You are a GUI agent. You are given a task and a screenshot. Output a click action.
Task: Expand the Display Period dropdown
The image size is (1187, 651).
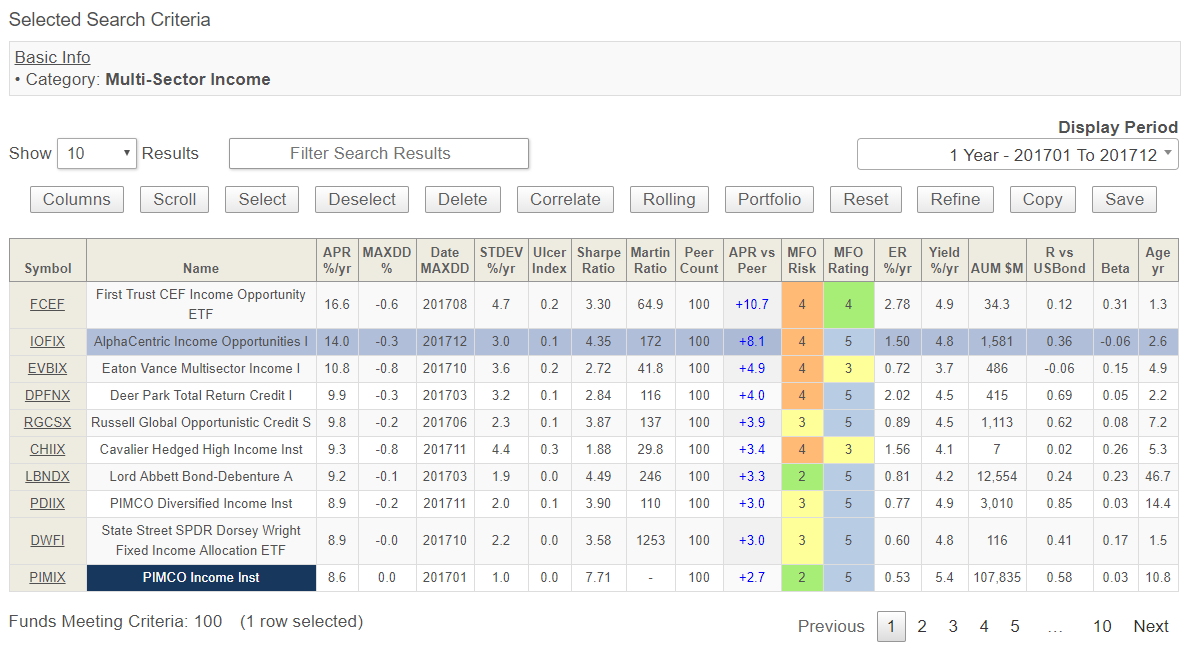click(x=1017, y=154)
